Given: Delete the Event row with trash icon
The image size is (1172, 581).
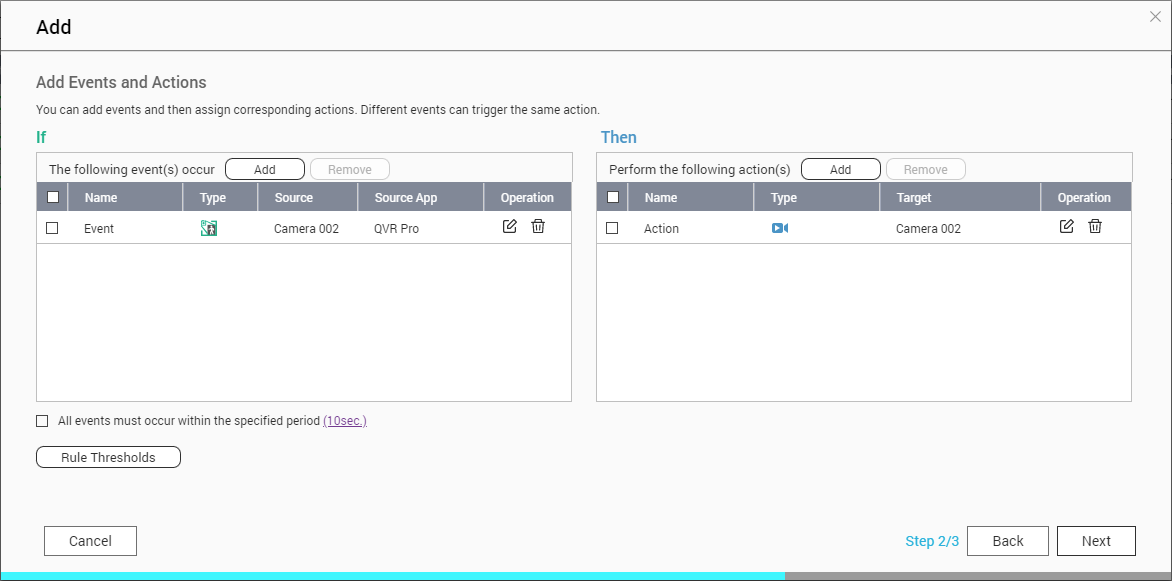Looking at the screenshot, I should [x=538, y=227].
